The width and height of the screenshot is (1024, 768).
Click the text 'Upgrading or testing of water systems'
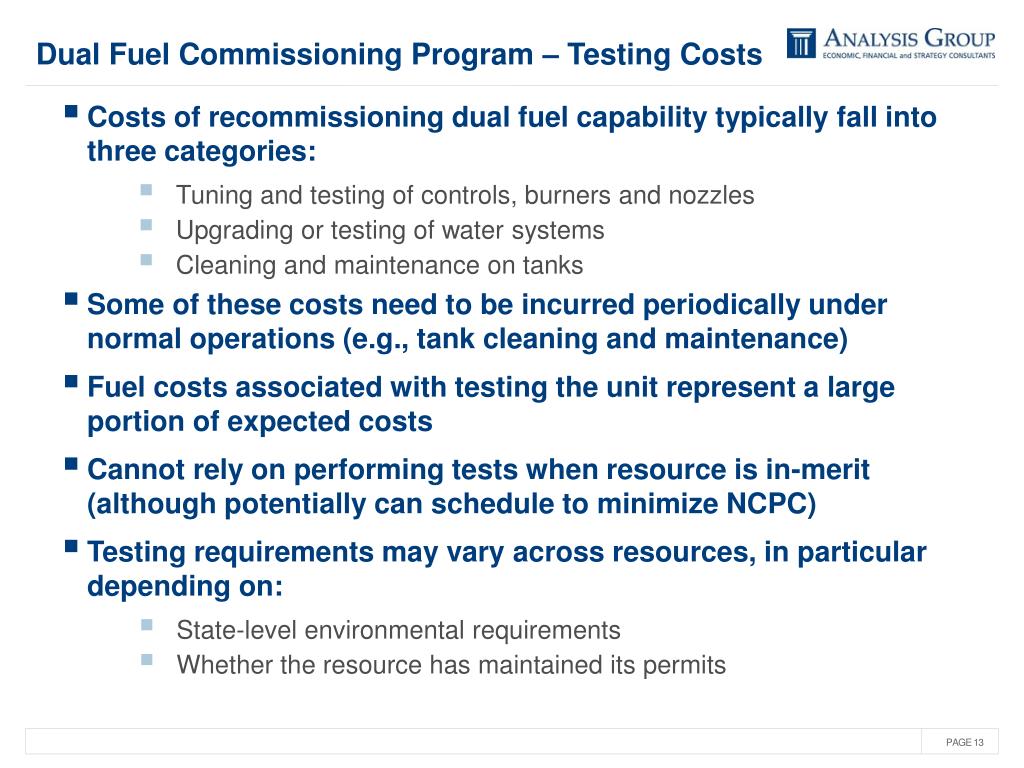click(391, 231)
